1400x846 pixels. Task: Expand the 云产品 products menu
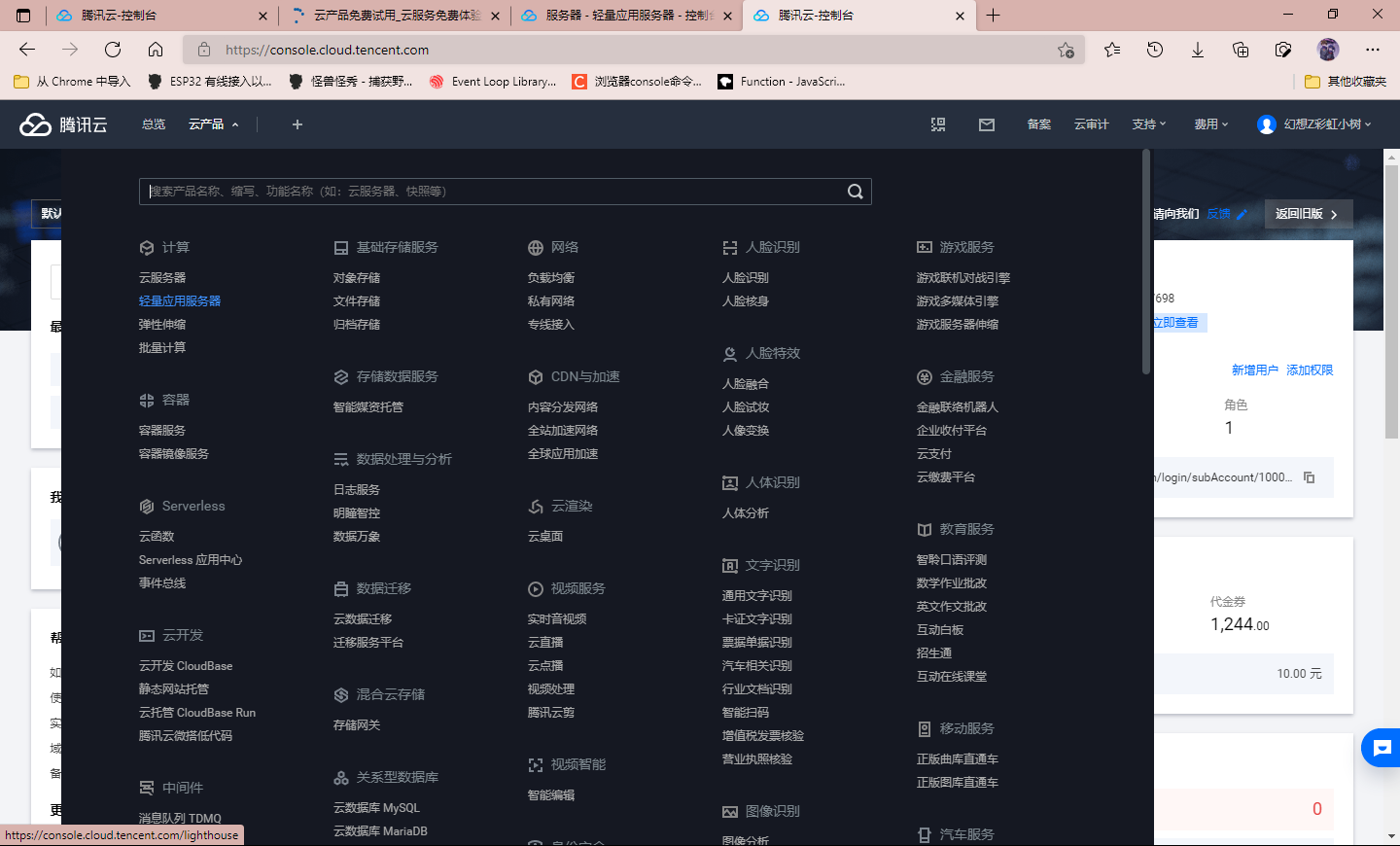(214, 124)
